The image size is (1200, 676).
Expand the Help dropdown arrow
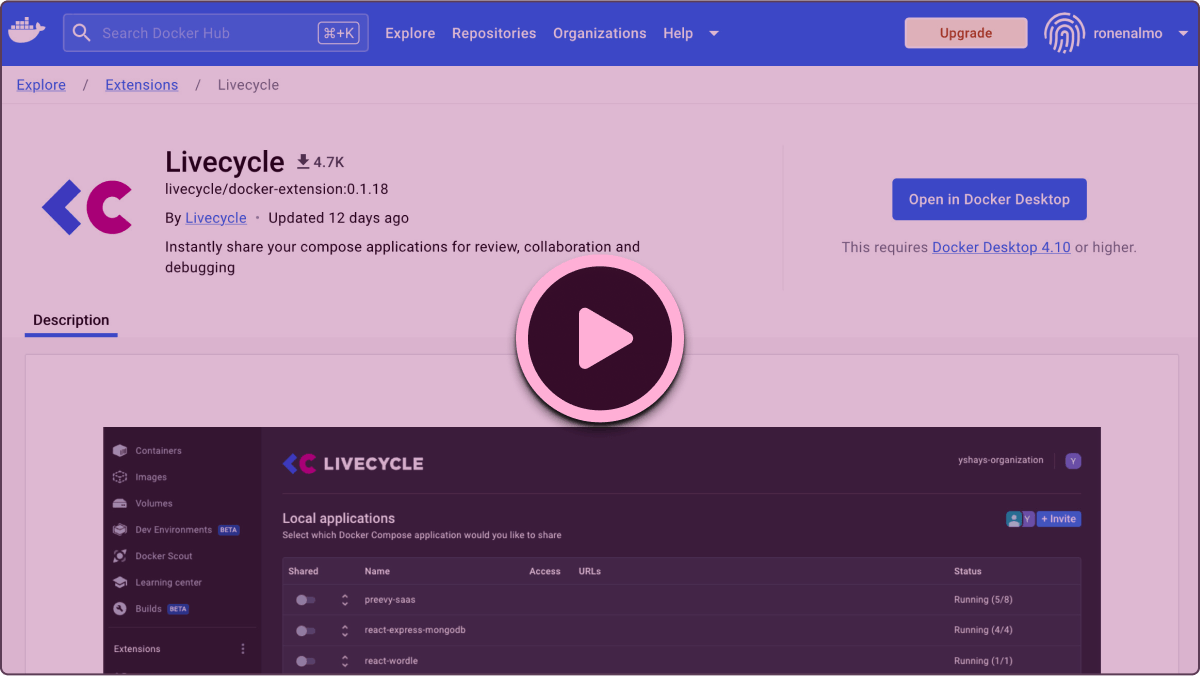[x=714, y=33]
